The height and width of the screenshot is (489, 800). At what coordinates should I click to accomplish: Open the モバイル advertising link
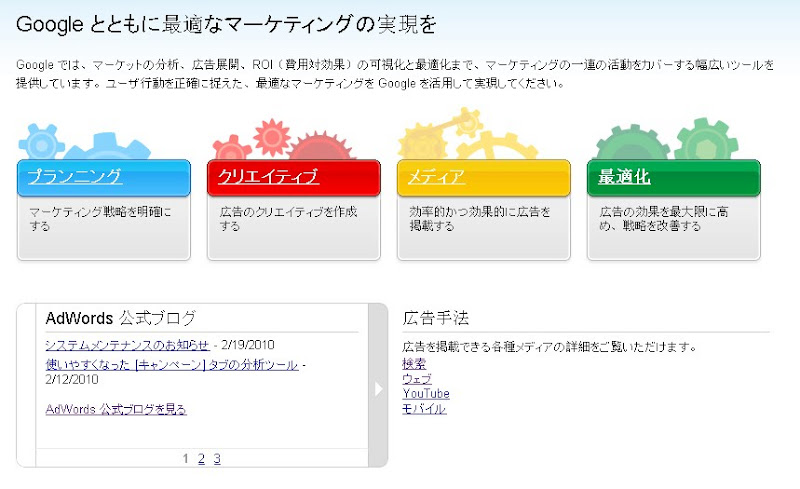click(x=423, y=409)
